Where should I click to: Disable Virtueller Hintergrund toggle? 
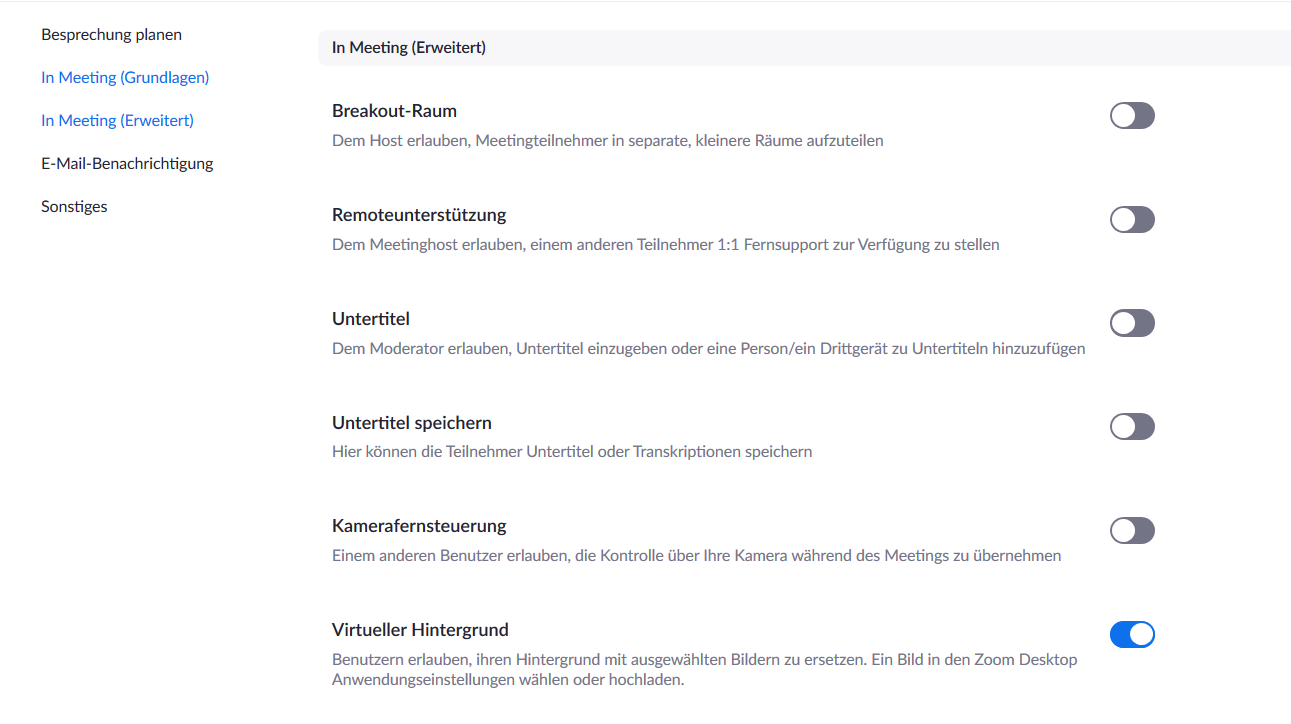click(x=1132, y=634)
